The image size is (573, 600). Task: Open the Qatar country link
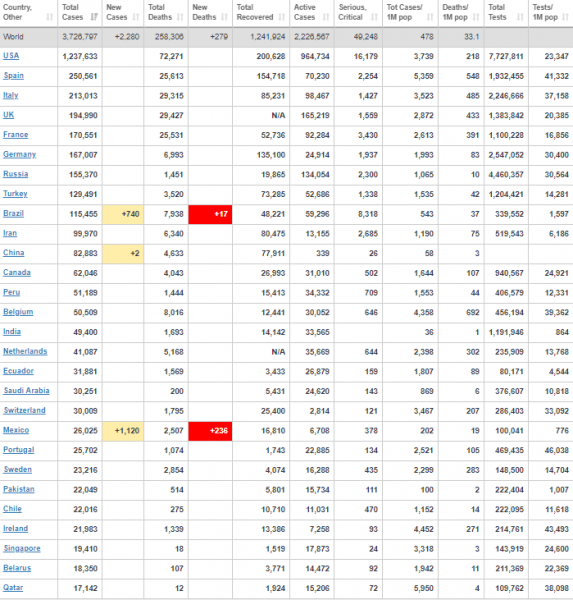click(13, 587)
